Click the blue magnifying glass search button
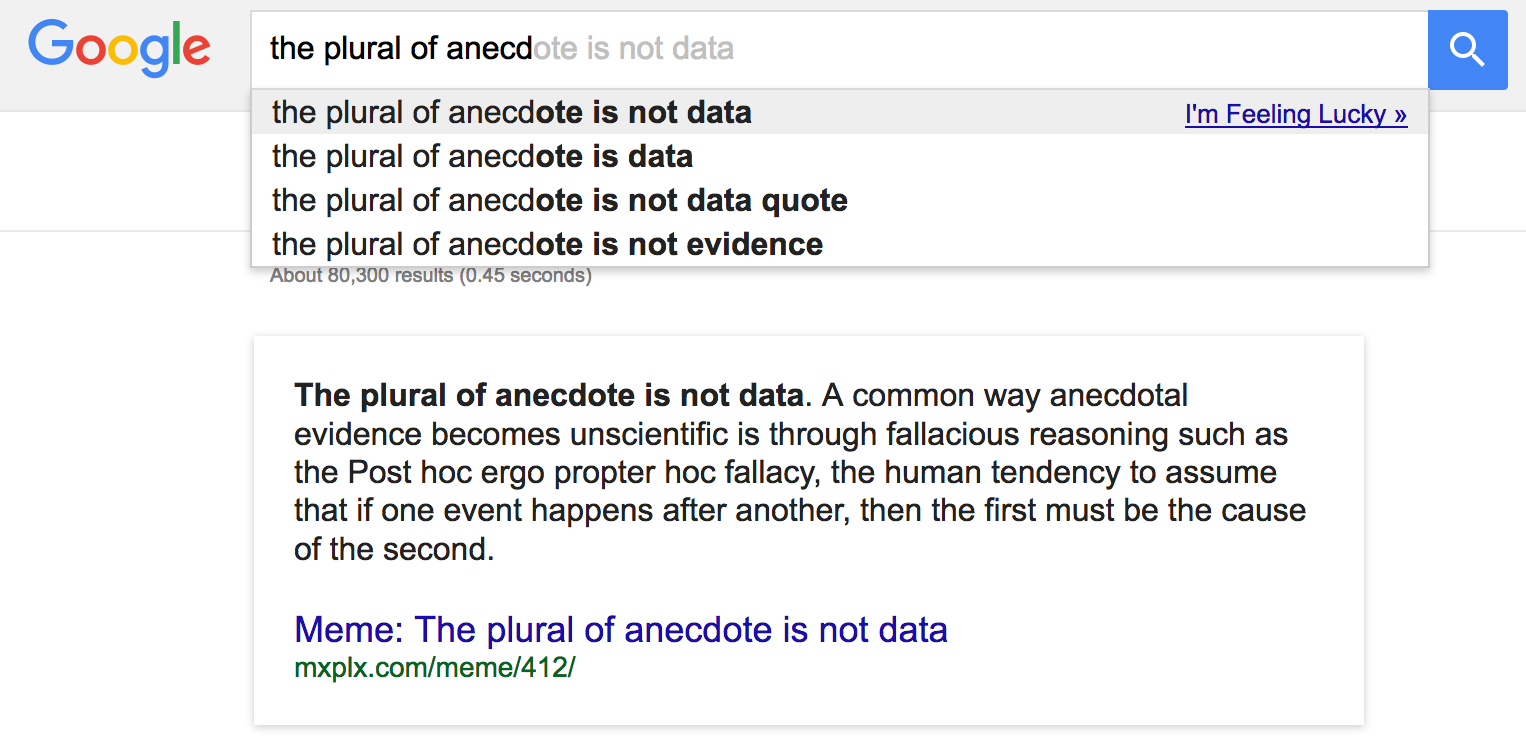The width and height of the screenshot is (1526, 736). (x=1466, y=49)
